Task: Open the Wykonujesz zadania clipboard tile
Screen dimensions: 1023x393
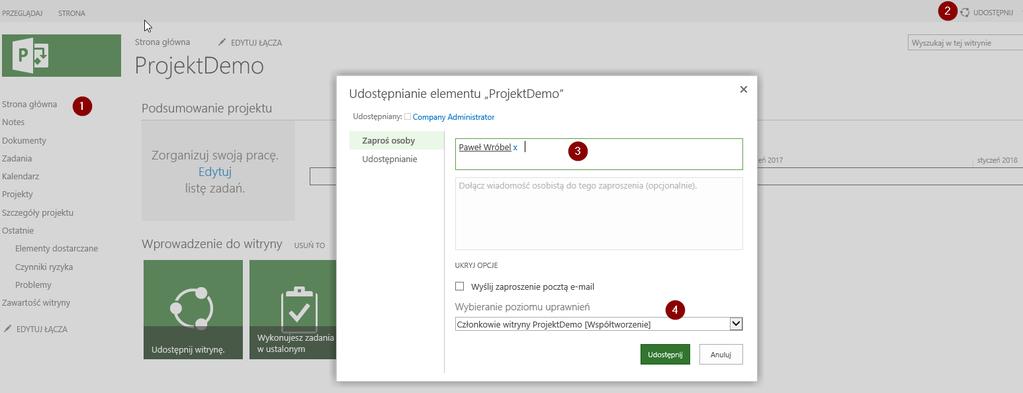Action: (x=292, y=309)
